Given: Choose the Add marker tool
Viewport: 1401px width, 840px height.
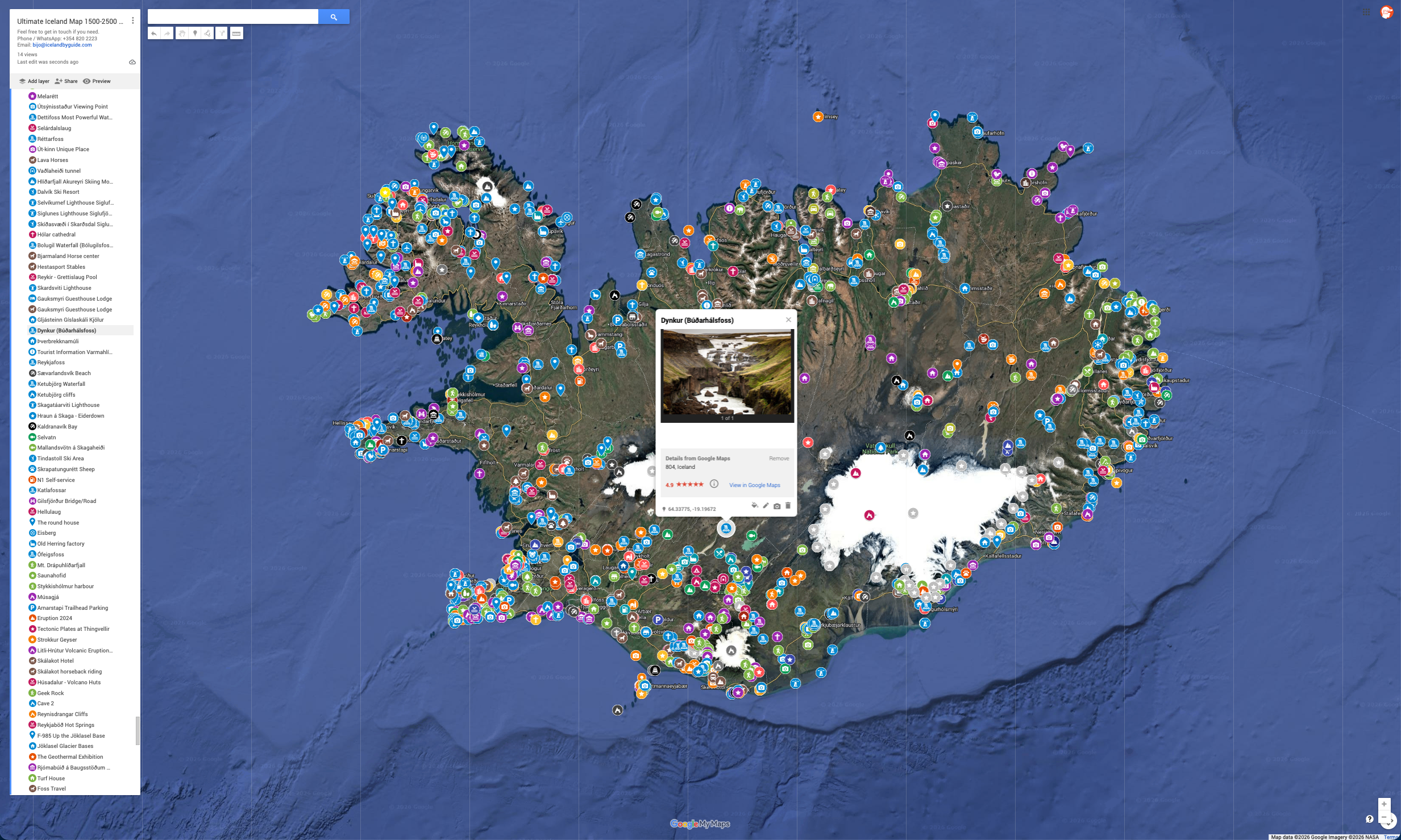Looking at the screenshot, I should click(195, 34).
